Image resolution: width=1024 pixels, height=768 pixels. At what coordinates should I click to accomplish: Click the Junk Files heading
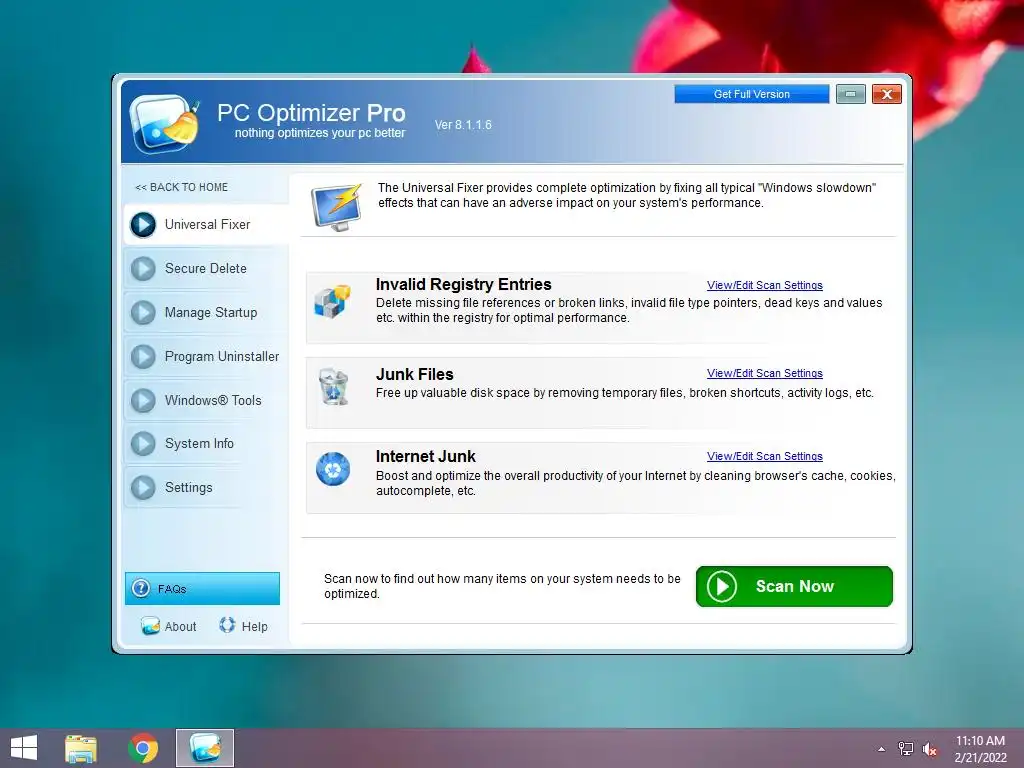[x=415, y=374]
